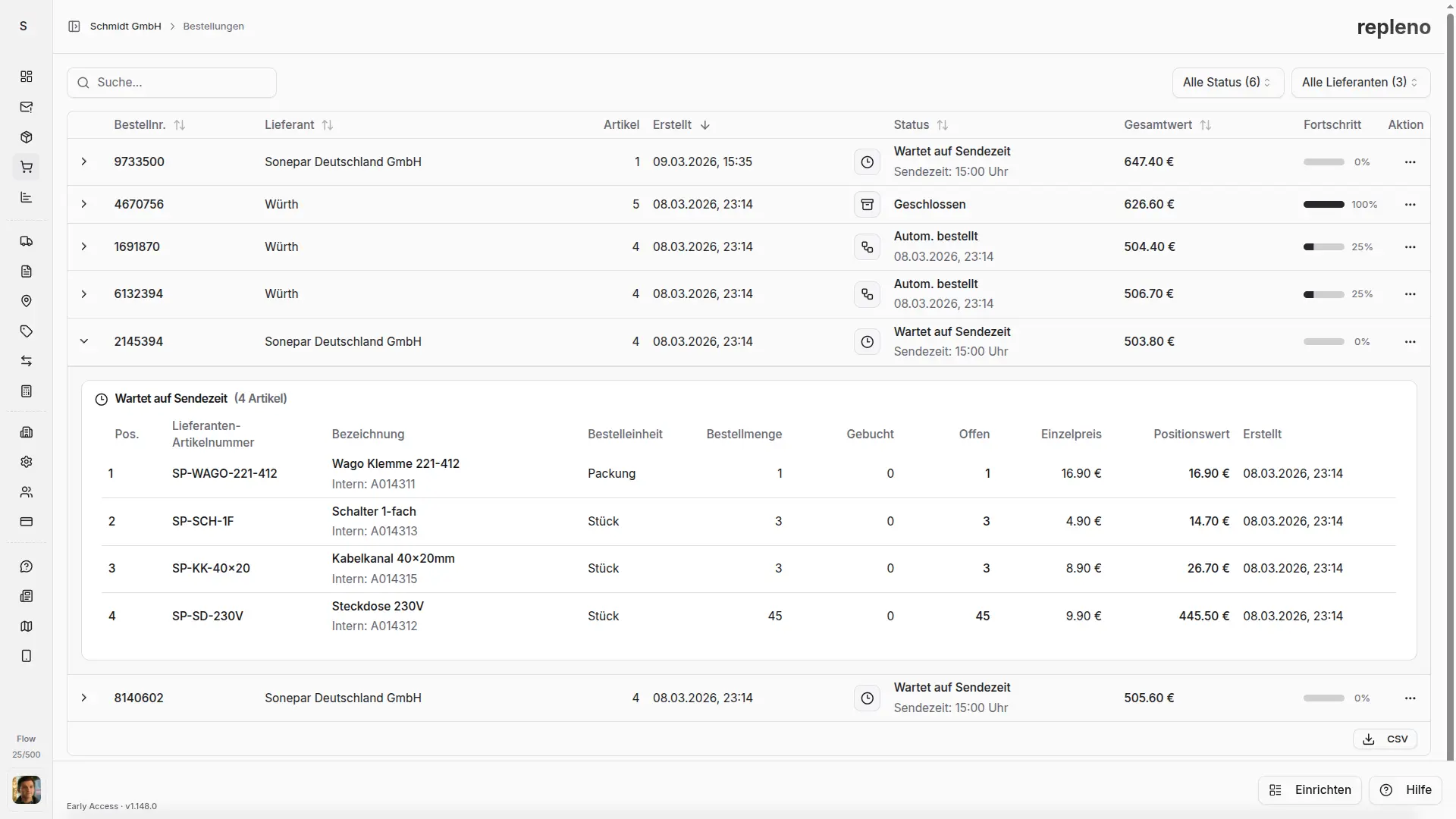Click Schmidt GmbH breadcrumb
Screen dimensions: 1456x819
coord(125,27)
